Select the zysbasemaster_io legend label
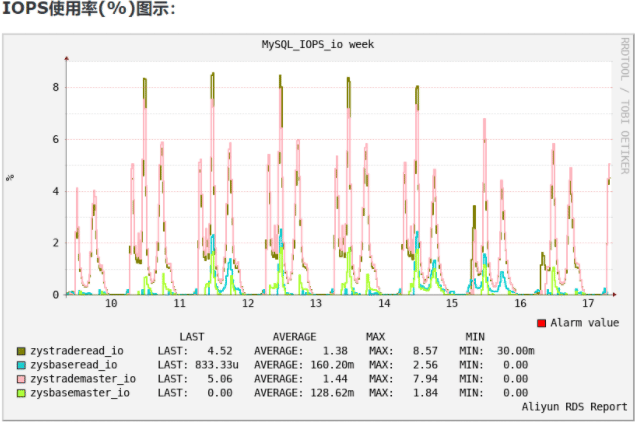 click(x=80, y=393)
